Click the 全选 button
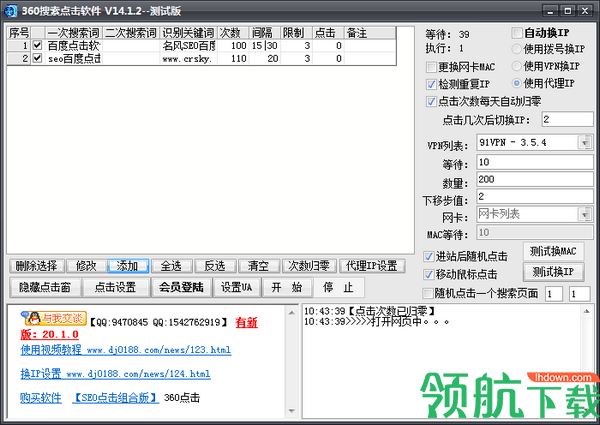This screenshot has width=600, height=425. [x=171, y=266]
